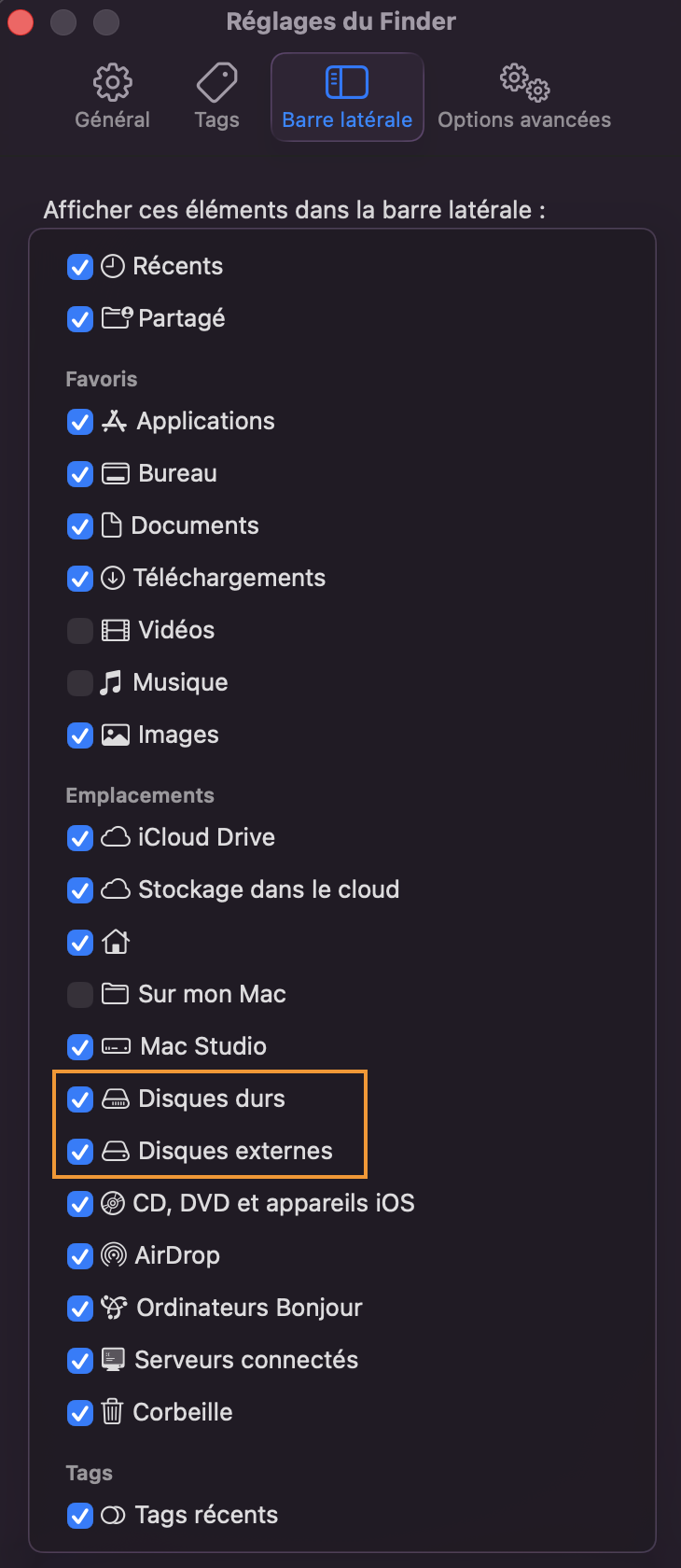Disable the Disques durs checkbox

point(80,1099)
